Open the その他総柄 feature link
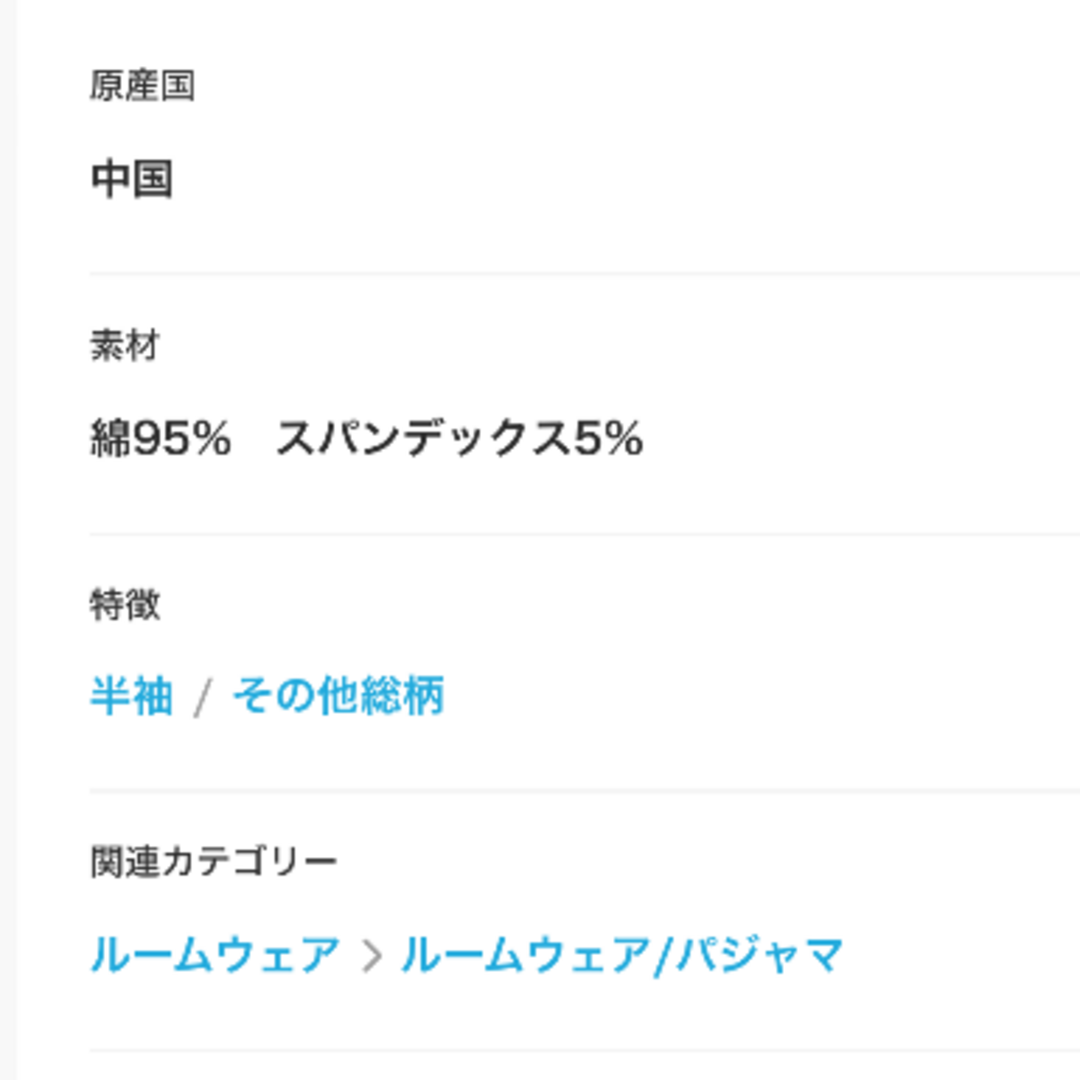Viewport: 1080px width, 1080px height. (338, 696)
